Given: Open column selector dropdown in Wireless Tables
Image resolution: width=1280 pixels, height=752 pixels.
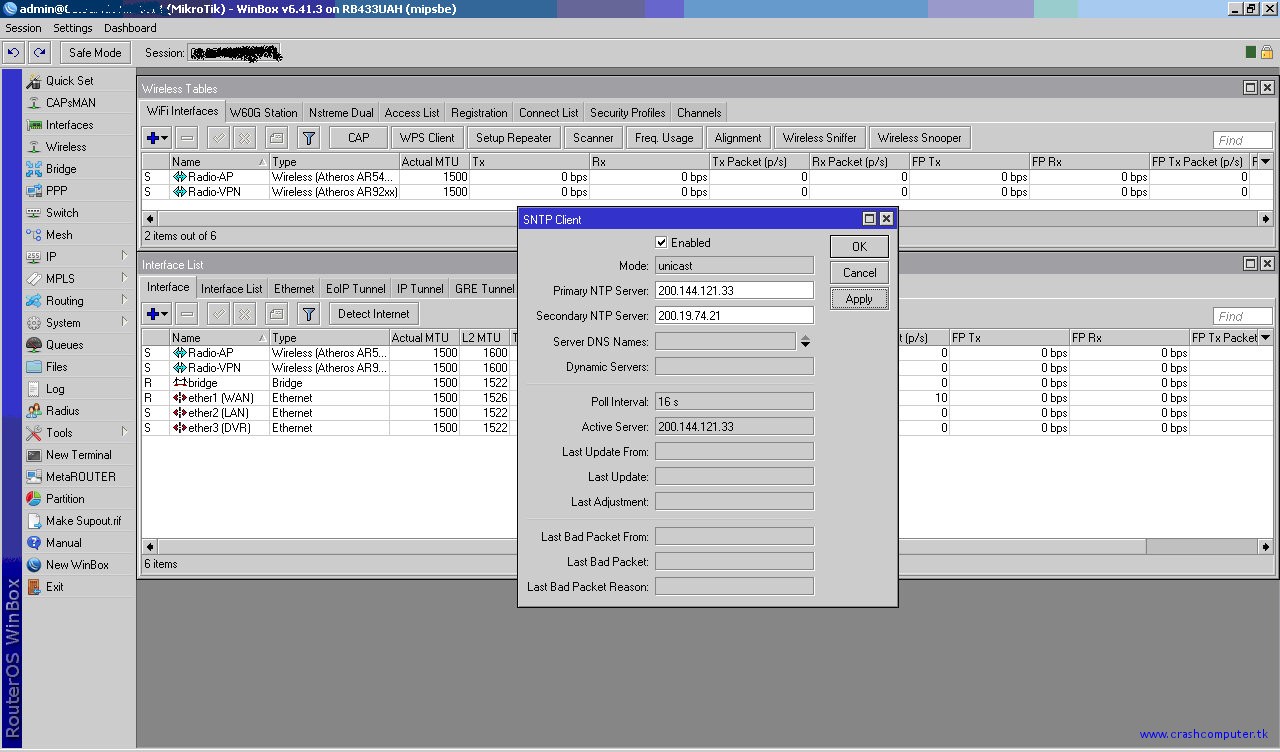Looking at the screenshot, I should point(1265,161).
